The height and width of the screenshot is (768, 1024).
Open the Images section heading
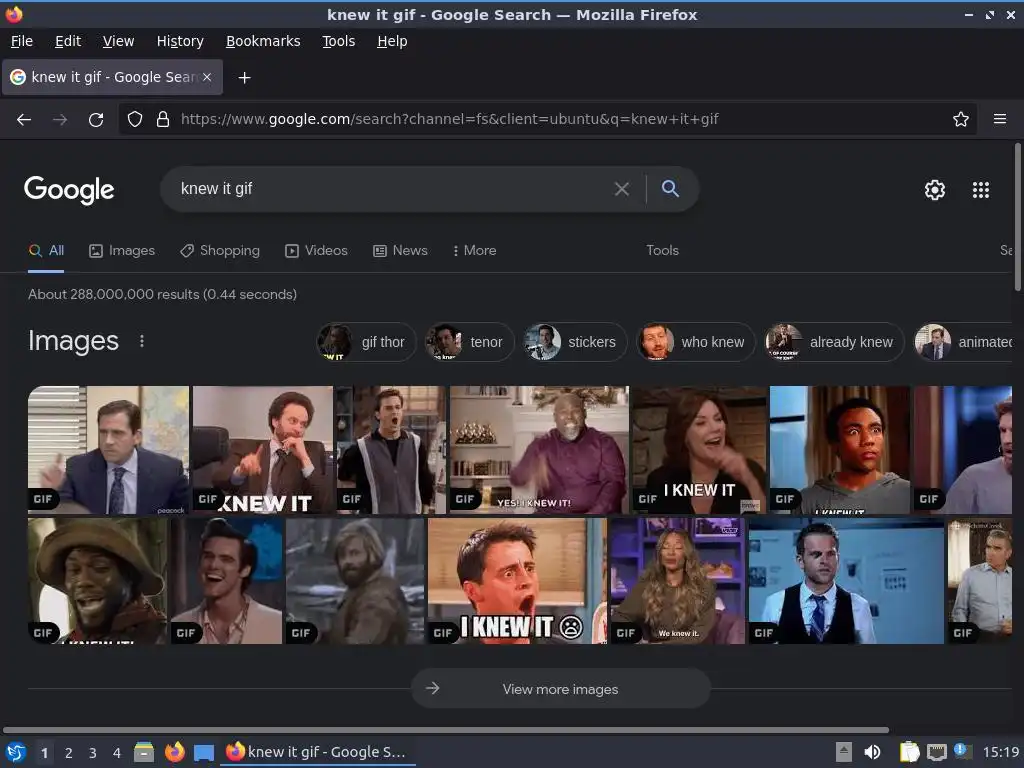tap(73, 341)
